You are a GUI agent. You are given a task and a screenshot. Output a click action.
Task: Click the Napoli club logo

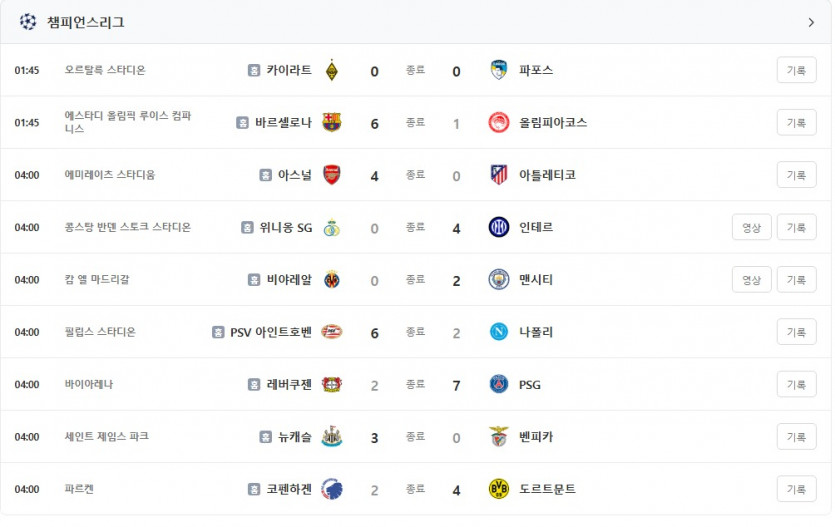(x=498, y=332)
